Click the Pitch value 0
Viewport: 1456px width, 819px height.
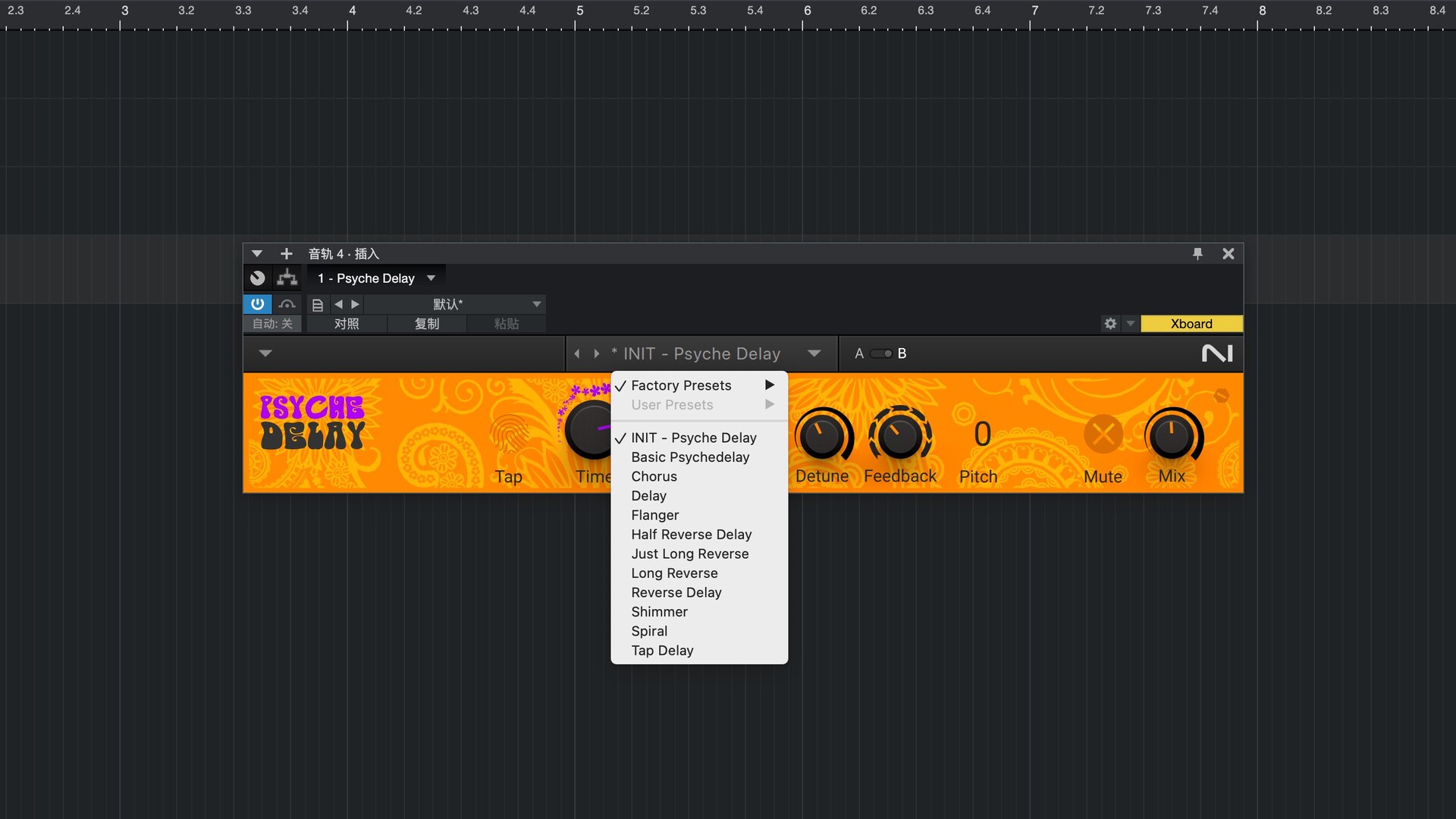tap(982, 435)
